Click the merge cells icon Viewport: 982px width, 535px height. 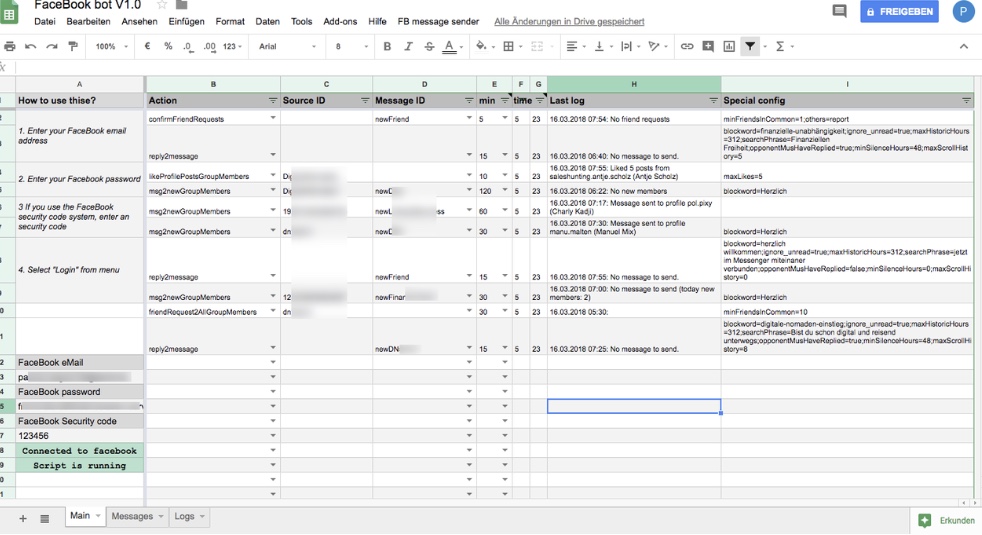pyautogui.click(x=537, y=46)
